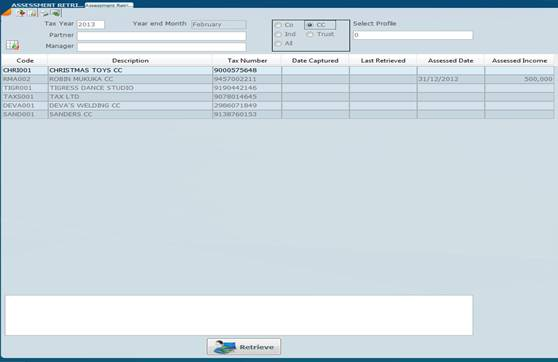Viewport: 558px width, 362px height.
Task: Select the TAXS001 code cell
Action: point(25,97)
